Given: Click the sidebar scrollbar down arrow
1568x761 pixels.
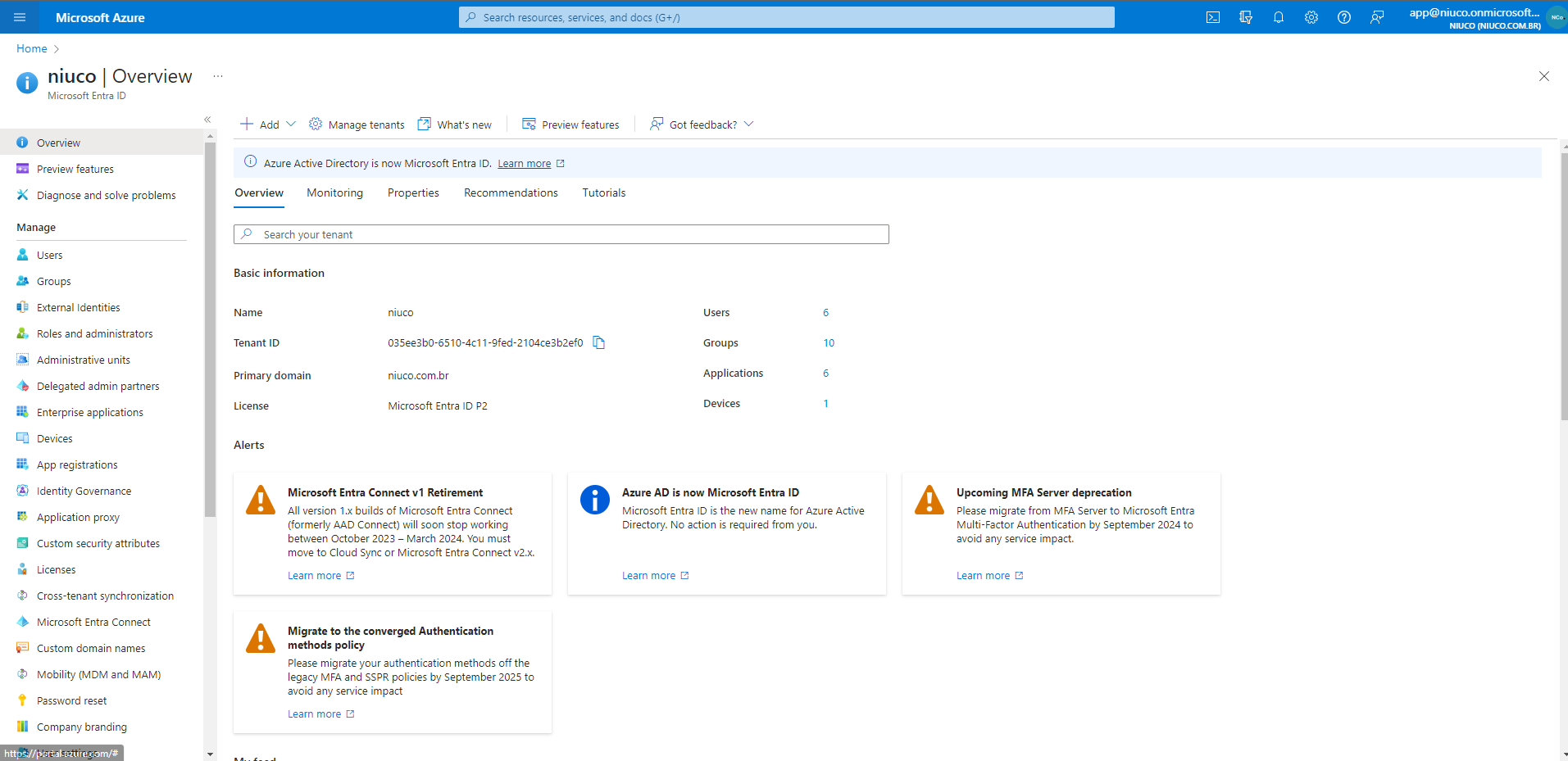Looking at the screenshot, I should [210, 754].
